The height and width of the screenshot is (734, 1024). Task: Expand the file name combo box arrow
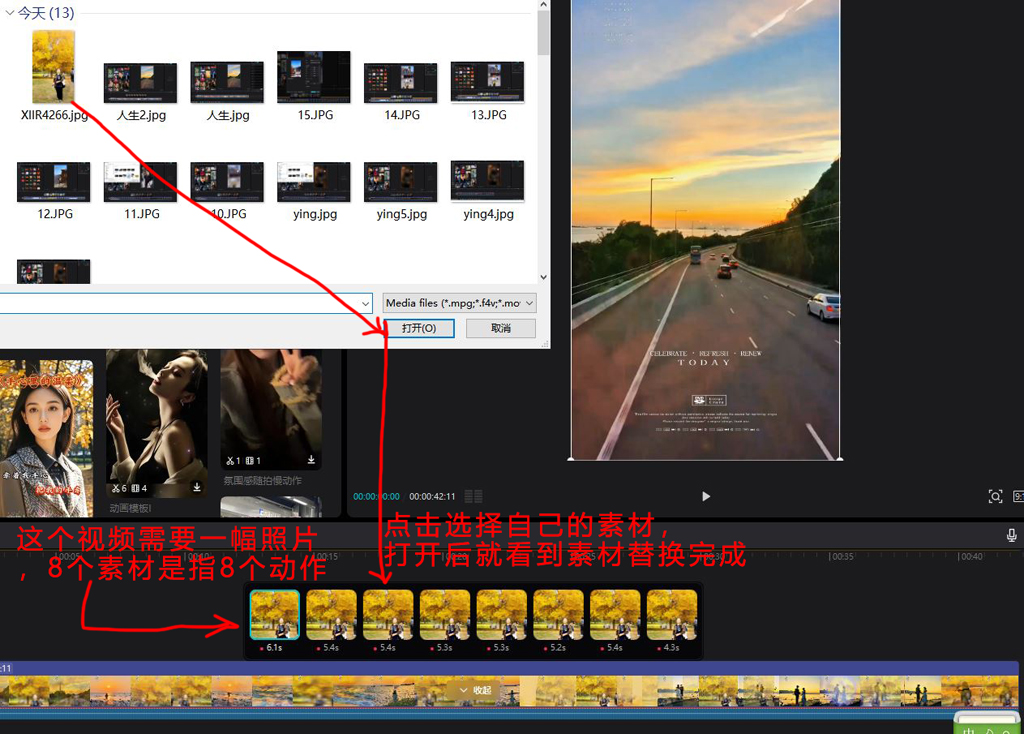pos(366,303)
